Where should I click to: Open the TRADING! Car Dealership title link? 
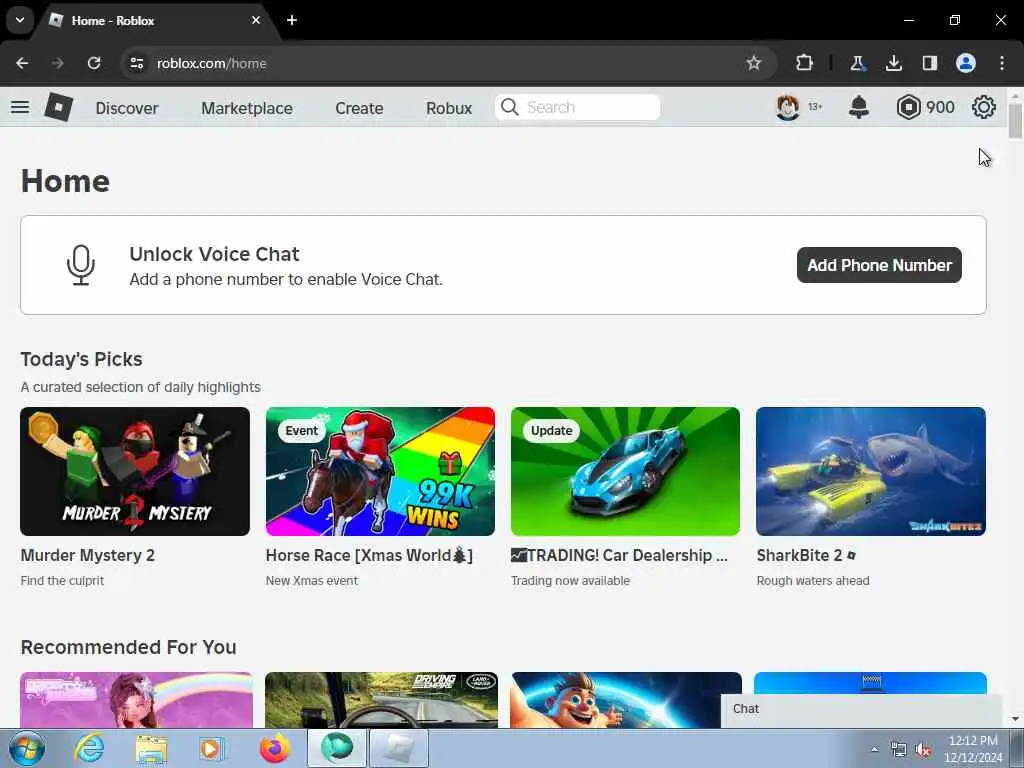coord(619,555)
